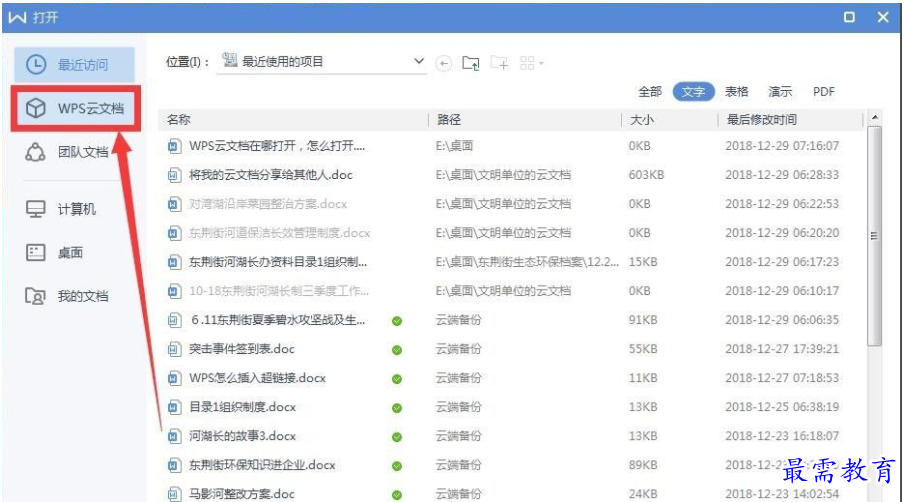Click the back arrow navigation button
The height and width of the screenshot is (502, 904).
(443, 63)
